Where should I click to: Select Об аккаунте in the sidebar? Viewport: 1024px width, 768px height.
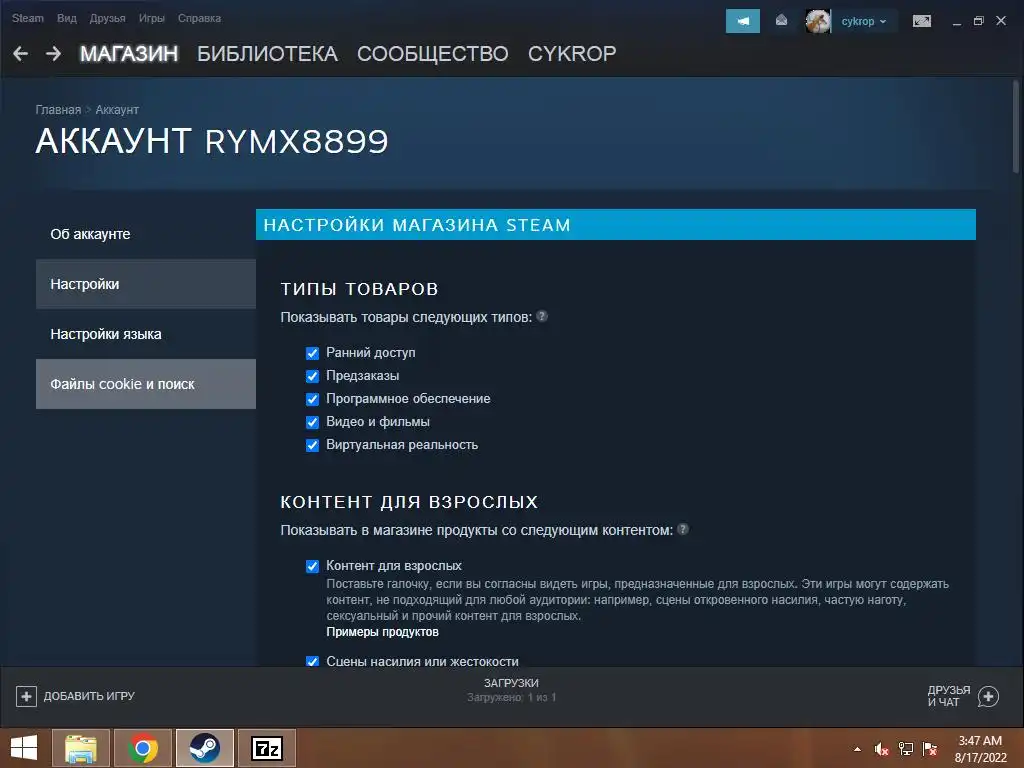(x=146, y=234)
